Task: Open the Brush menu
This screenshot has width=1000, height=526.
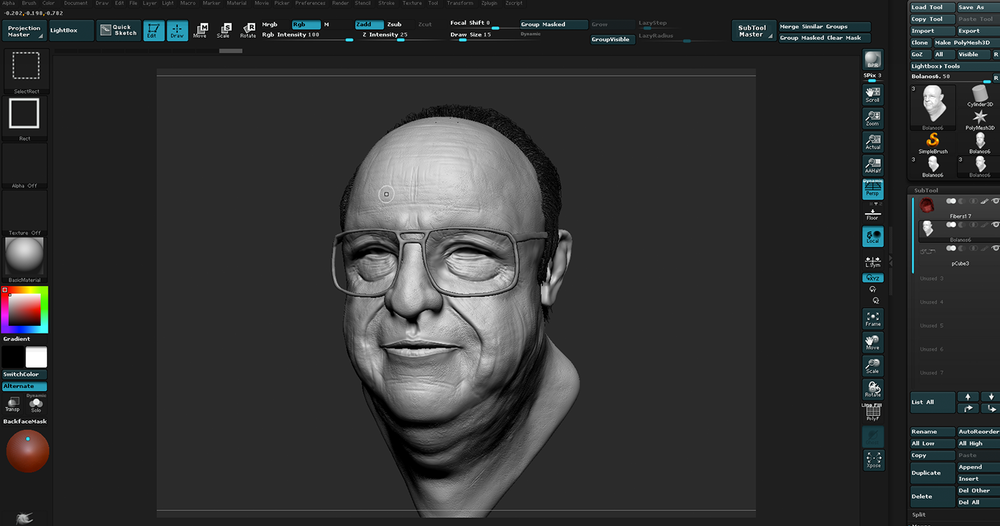Action: [x=29, y=3]
